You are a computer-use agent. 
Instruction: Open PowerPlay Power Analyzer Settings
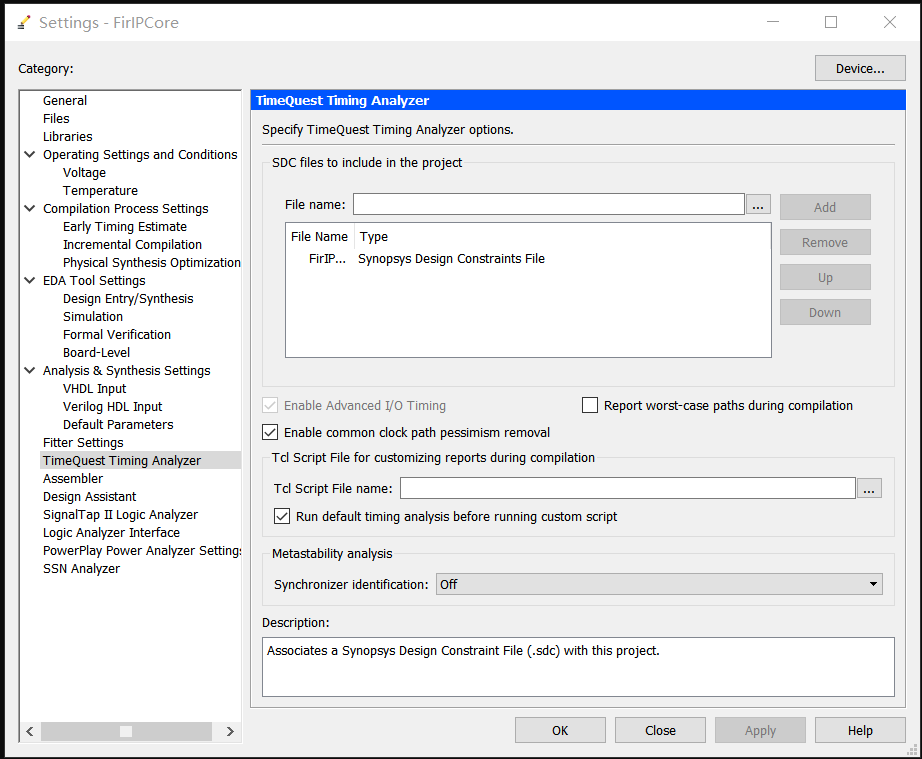click(x=142, y=551)
